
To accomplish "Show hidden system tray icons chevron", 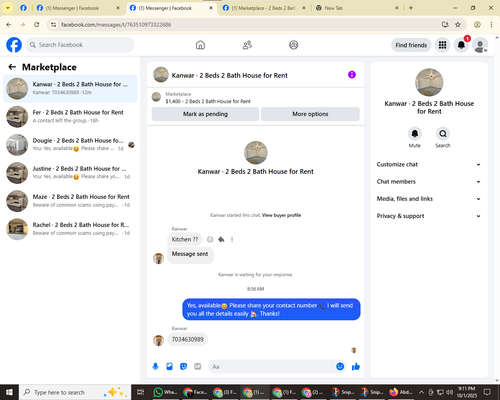I will point(421,392).
